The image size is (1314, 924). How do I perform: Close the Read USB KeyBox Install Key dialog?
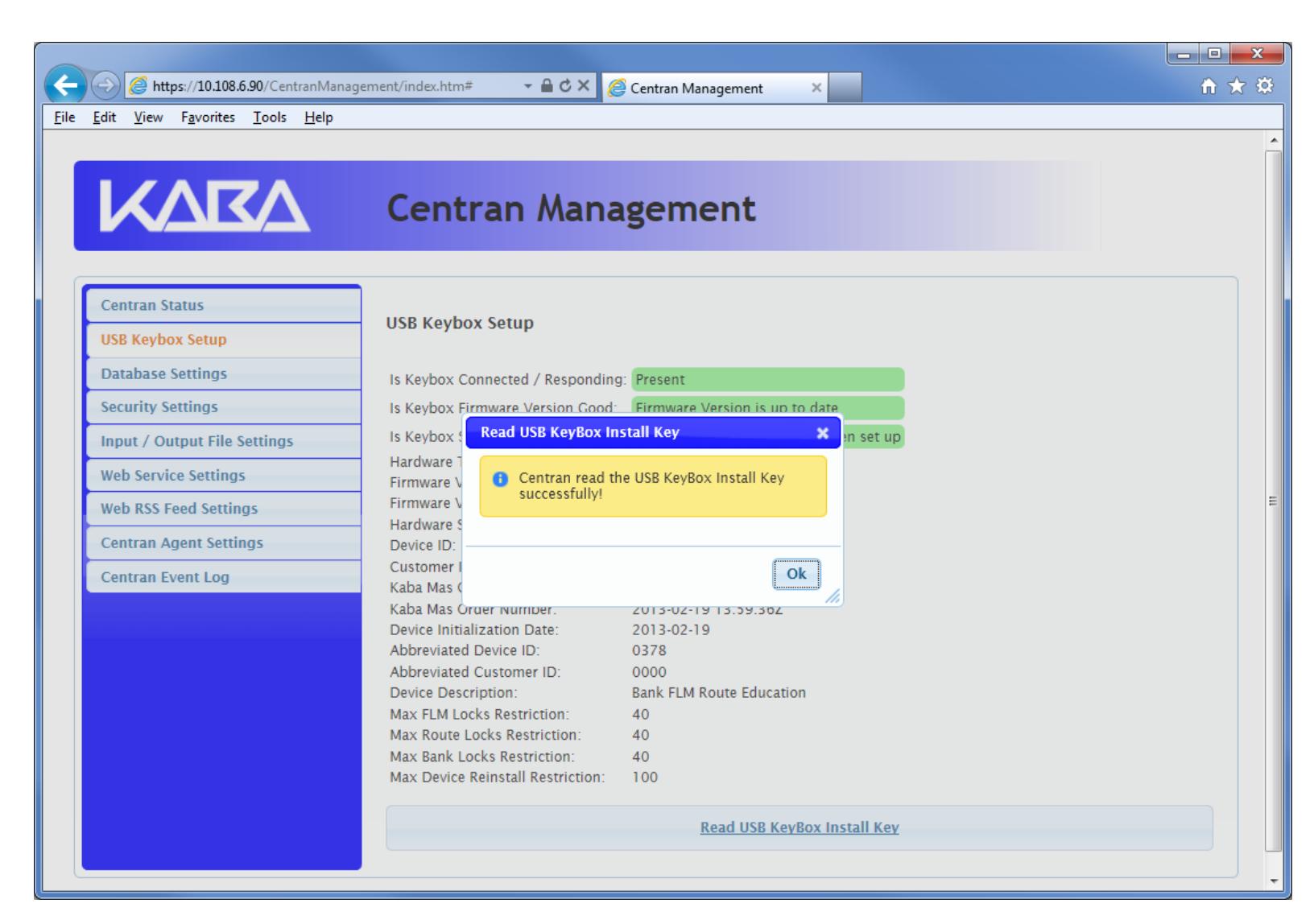pos(822,433)
